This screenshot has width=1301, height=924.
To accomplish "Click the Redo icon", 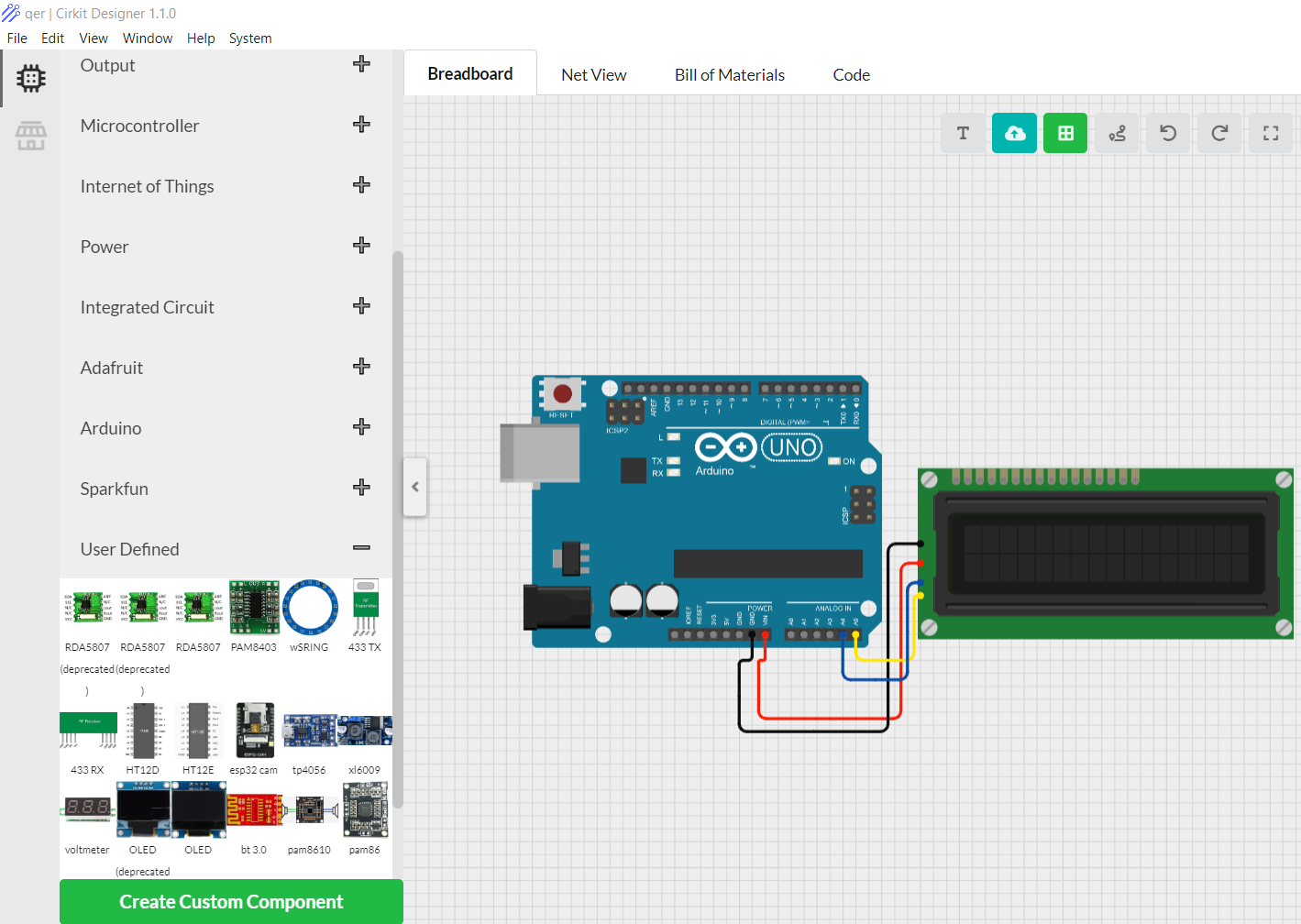I will (x=1218, y=133).
